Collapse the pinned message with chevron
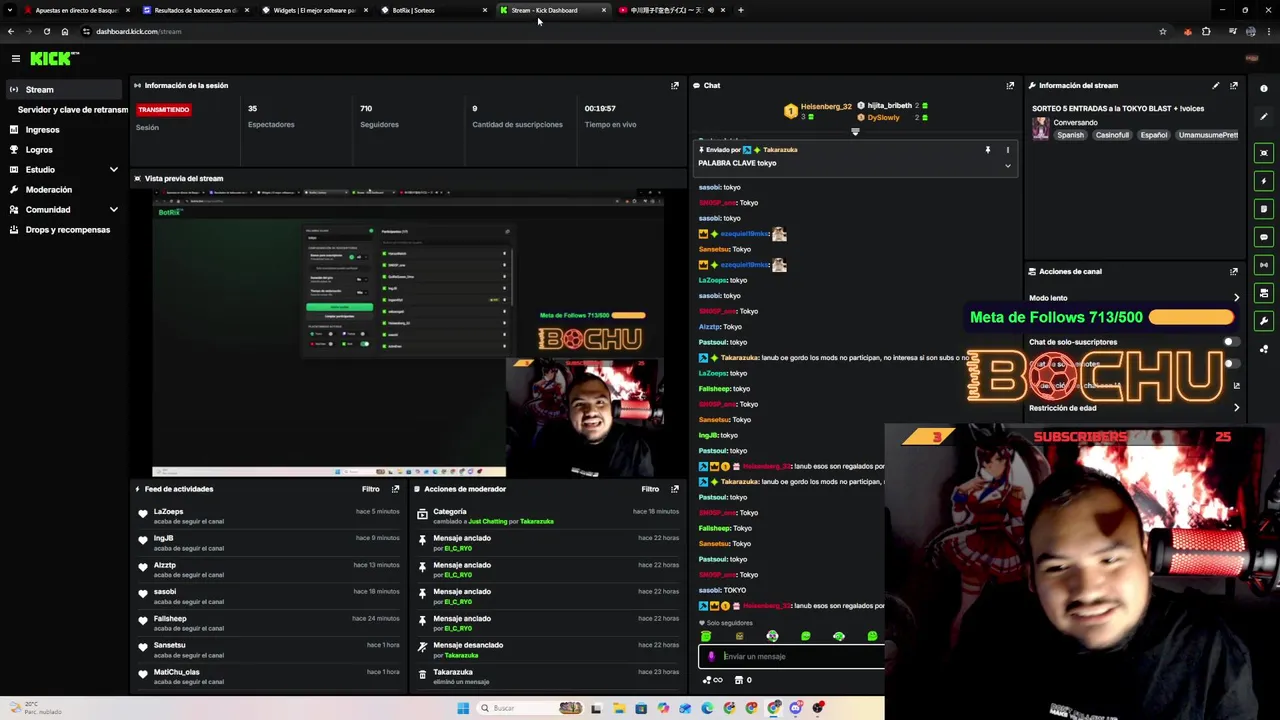1280x720 pixels. pos(1007,166)
